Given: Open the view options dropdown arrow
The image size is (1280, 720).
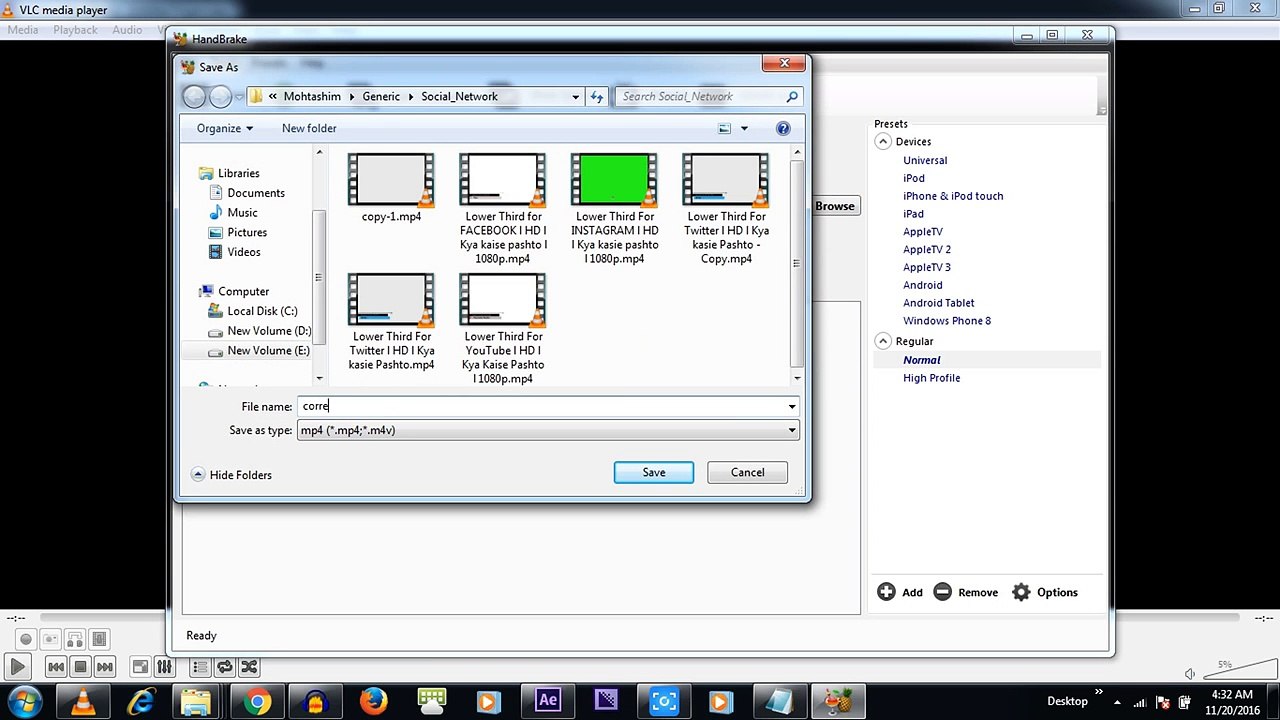Looking at the screenshot, I should pos(744,128).
